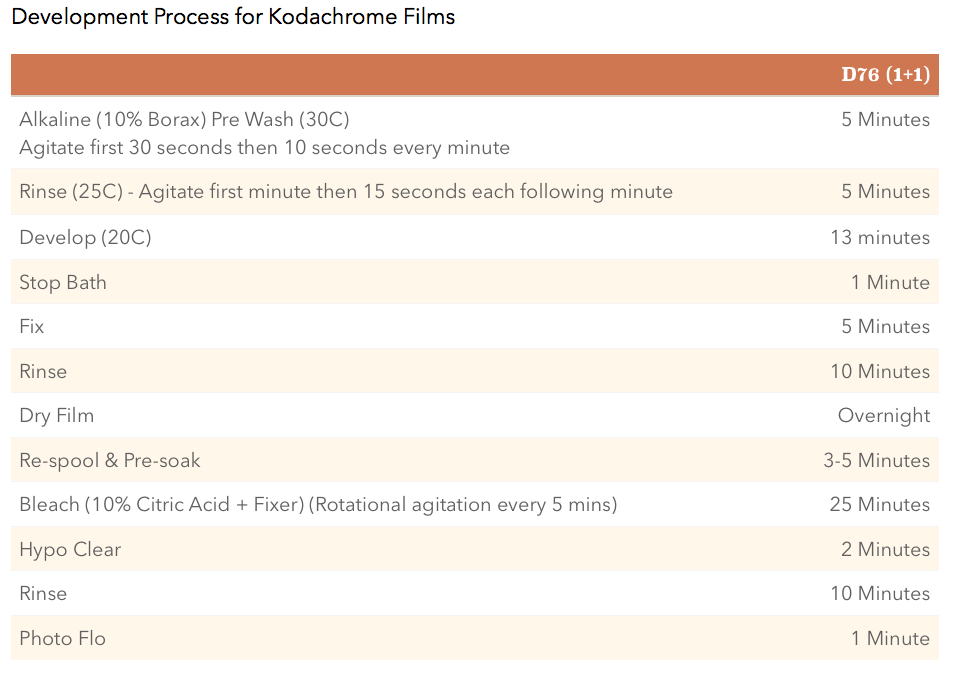
Task: Select the Hypo Clear row label
Action: (x=70, y=550)
